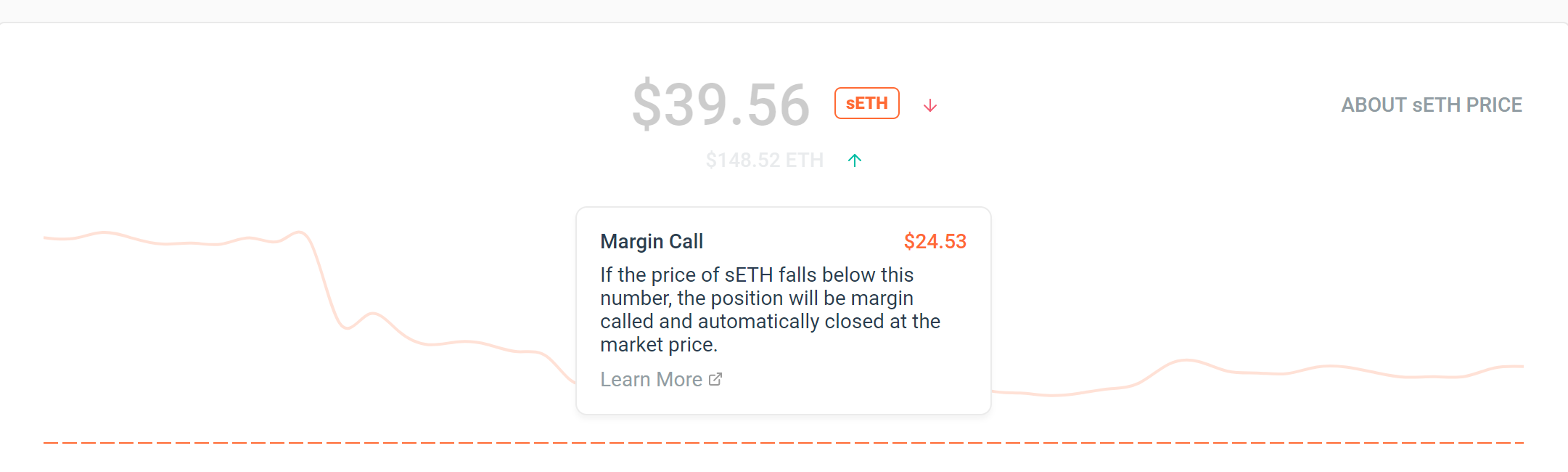Click the external link icon after Learn More

click(x=715, y=379)
